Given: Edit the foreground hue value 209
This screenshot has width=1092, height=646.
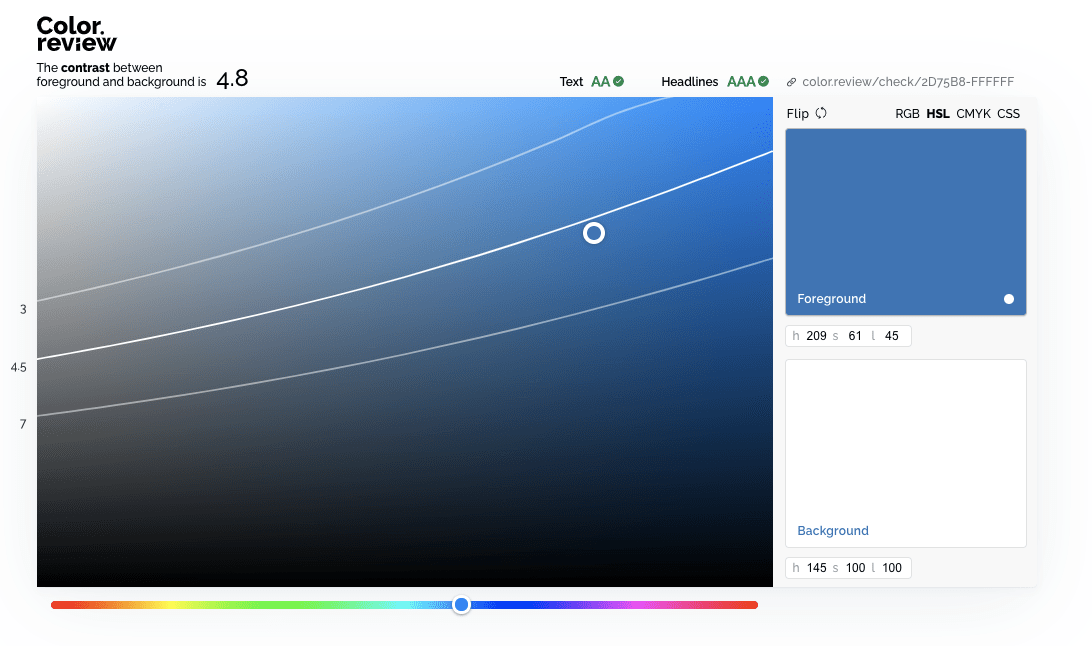Looking at the screenshot, I should [816, 336].
